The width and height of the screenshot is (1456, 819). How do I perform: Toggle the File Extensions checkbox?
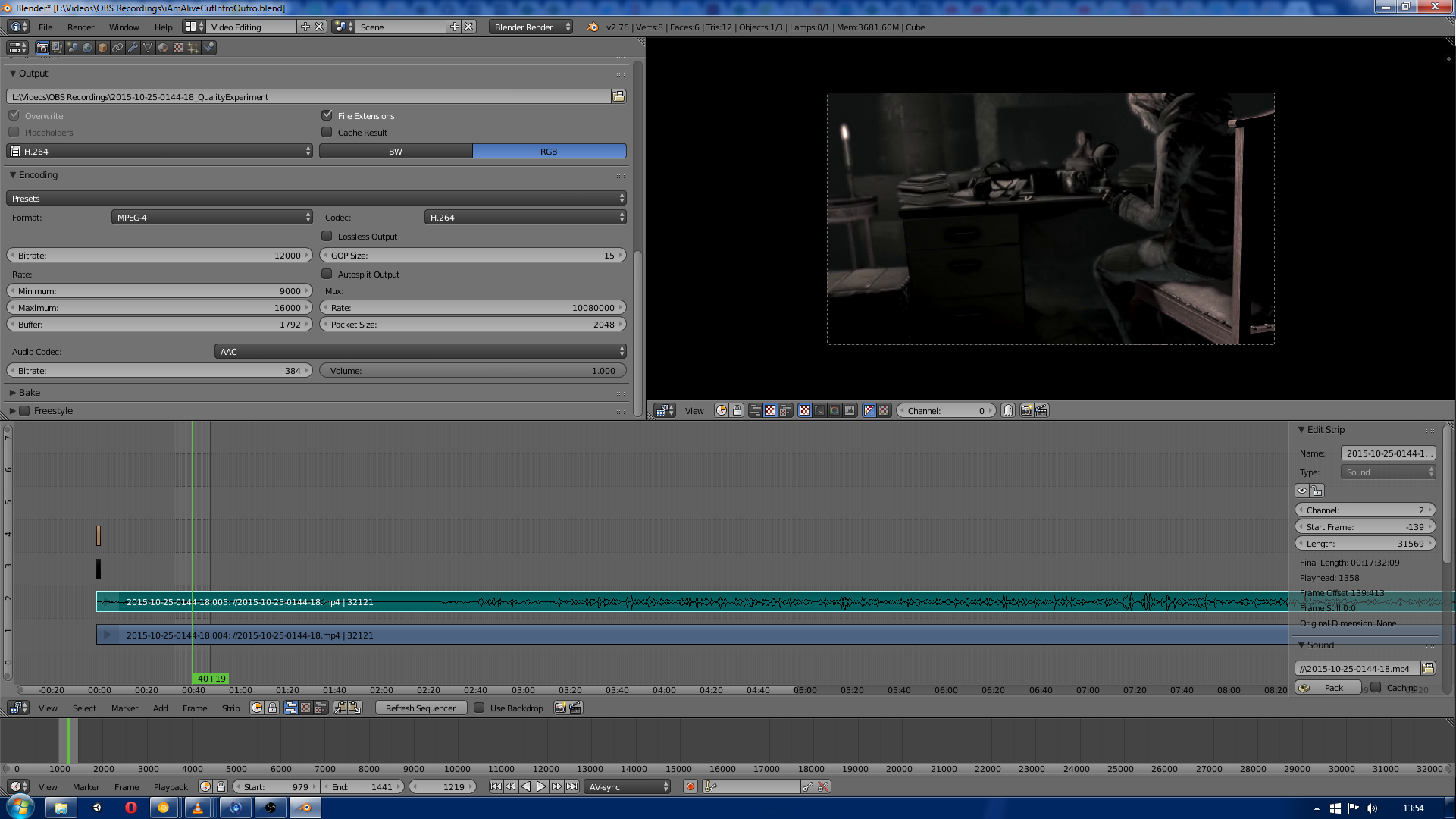pos(327,115)
